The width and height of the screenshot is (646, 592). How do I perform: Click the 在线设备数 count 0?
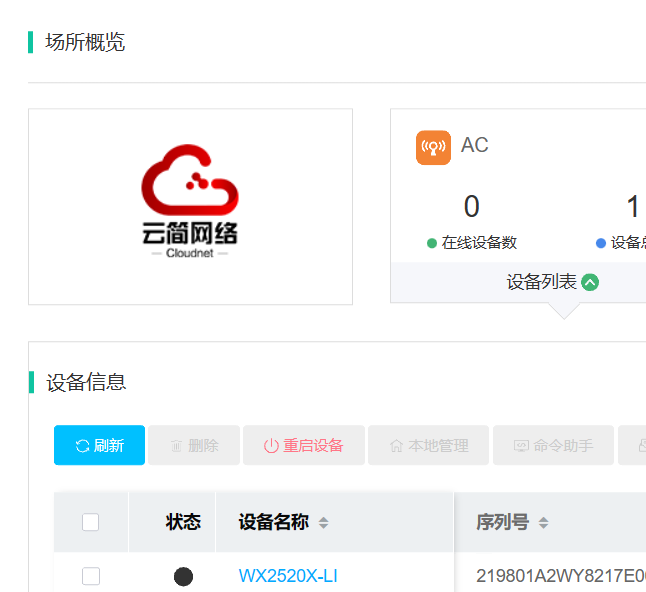472,206
